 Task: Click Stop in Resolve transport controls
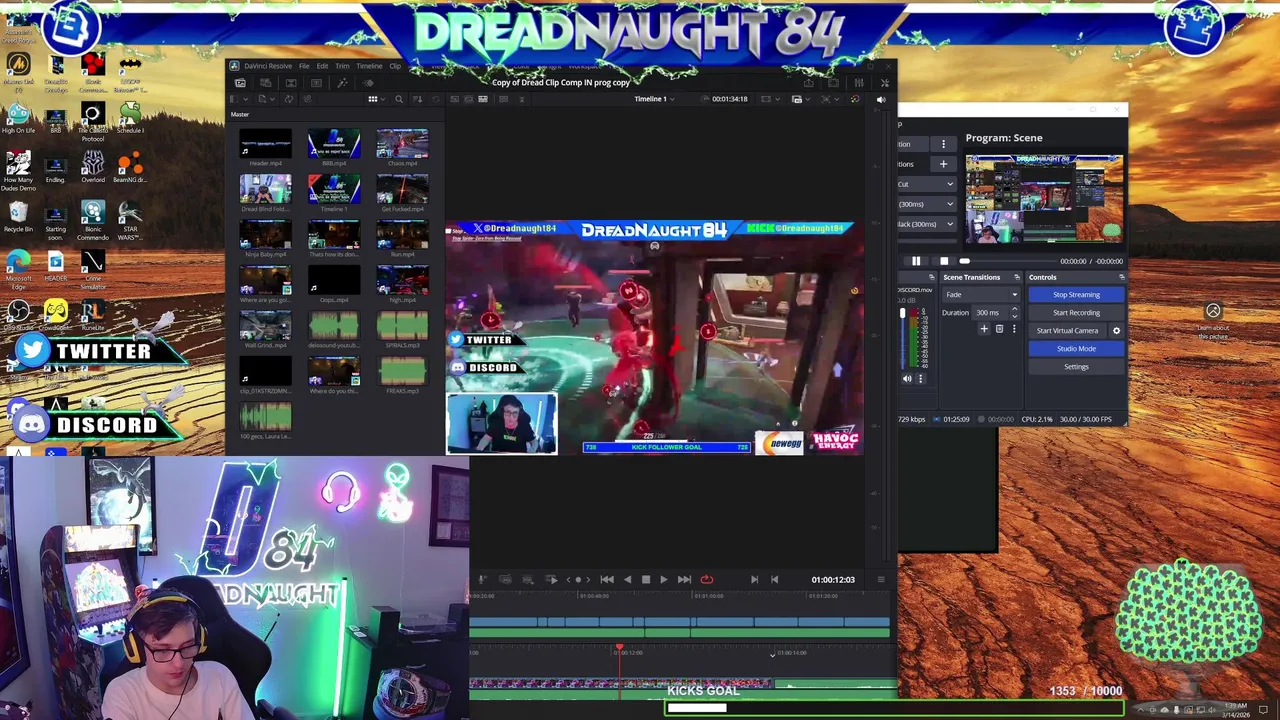point(645,579)
